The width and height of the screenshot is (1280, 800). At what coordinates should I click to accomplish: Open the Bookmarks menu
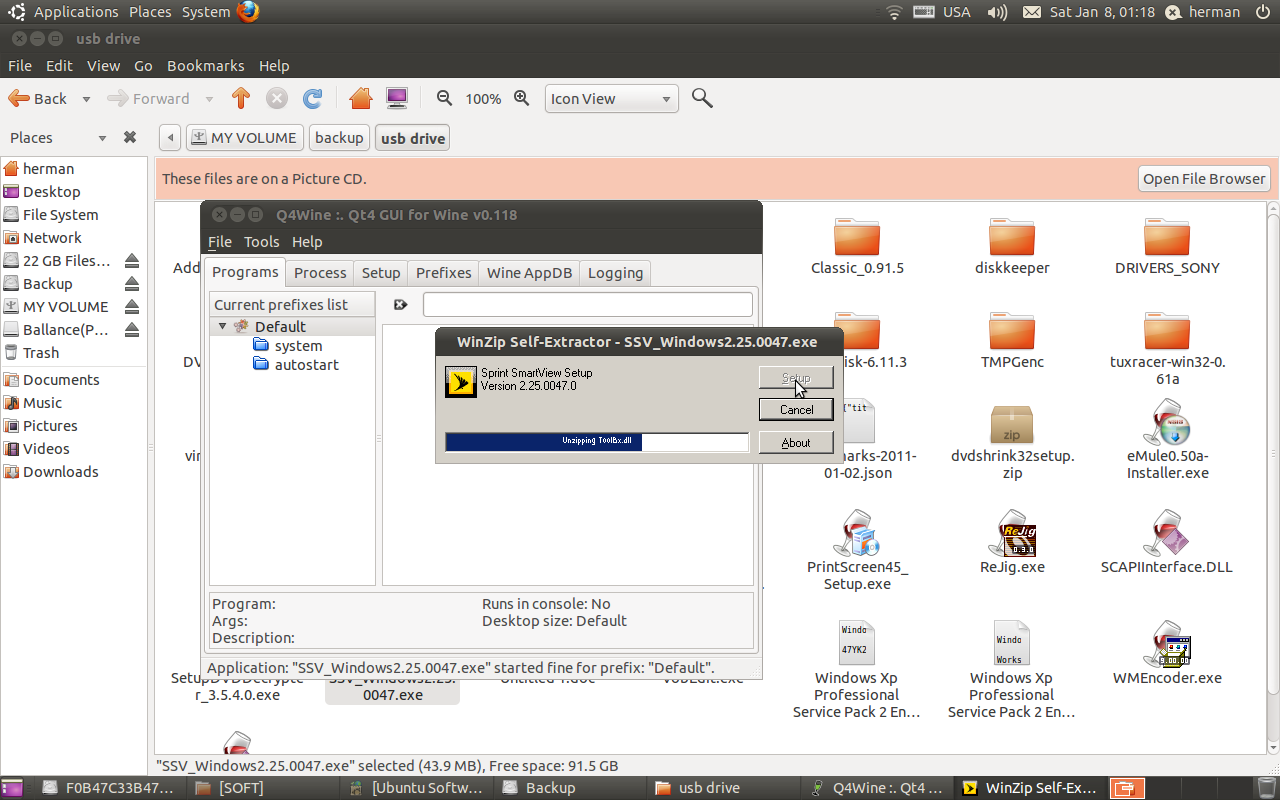(205, 65)
